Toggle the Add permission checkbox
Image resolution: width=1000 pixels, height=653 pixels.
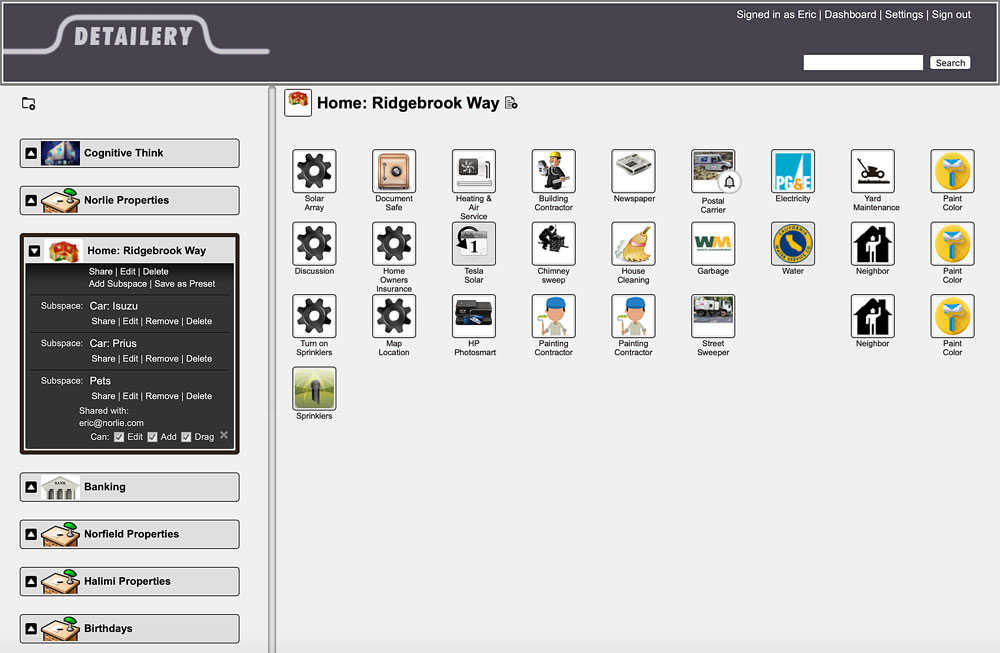tap(153, 437)
